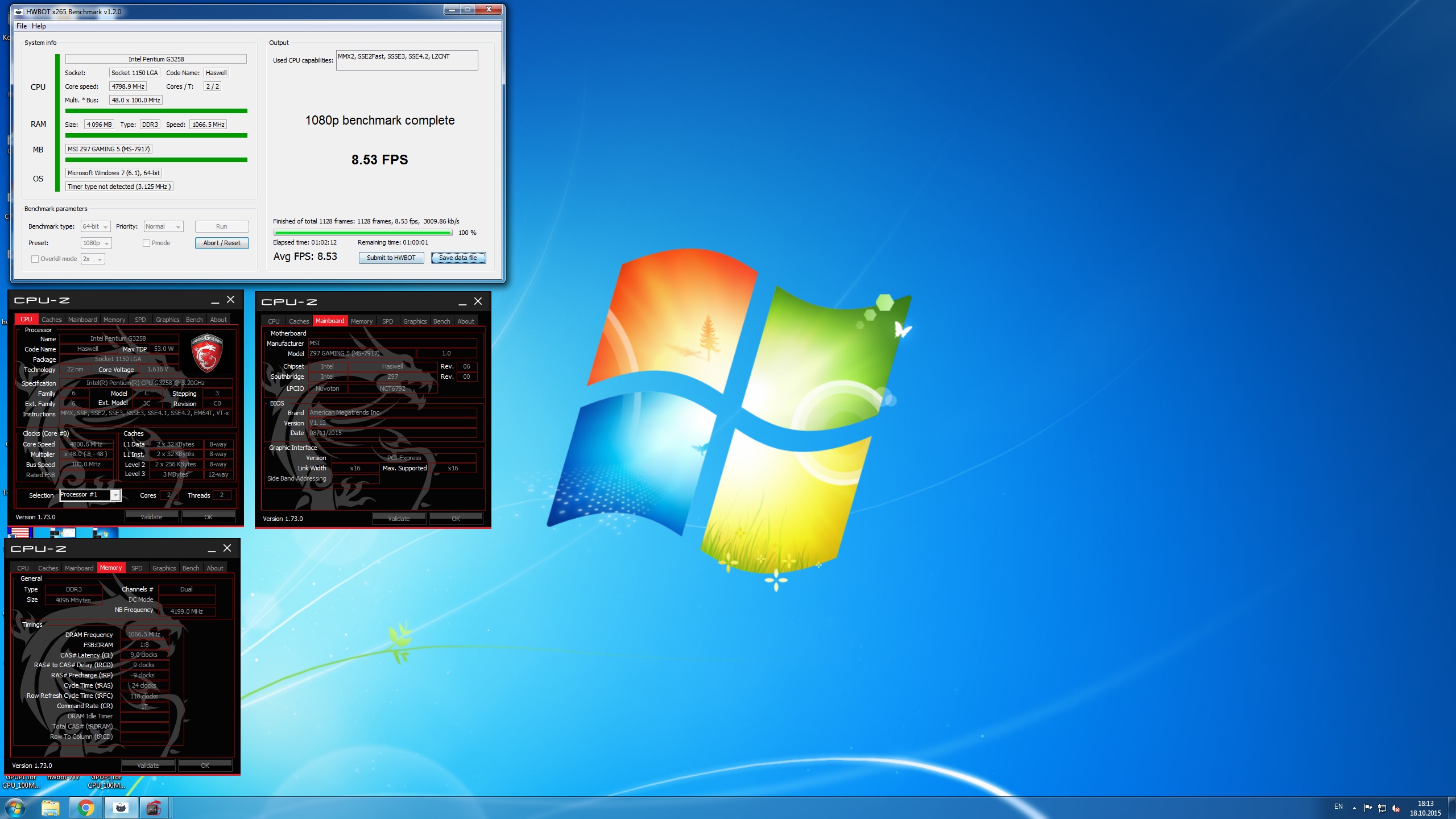Click the benchmark progress bar at 100%
This screenshot has height=819, width=1456.
(363, 233)
